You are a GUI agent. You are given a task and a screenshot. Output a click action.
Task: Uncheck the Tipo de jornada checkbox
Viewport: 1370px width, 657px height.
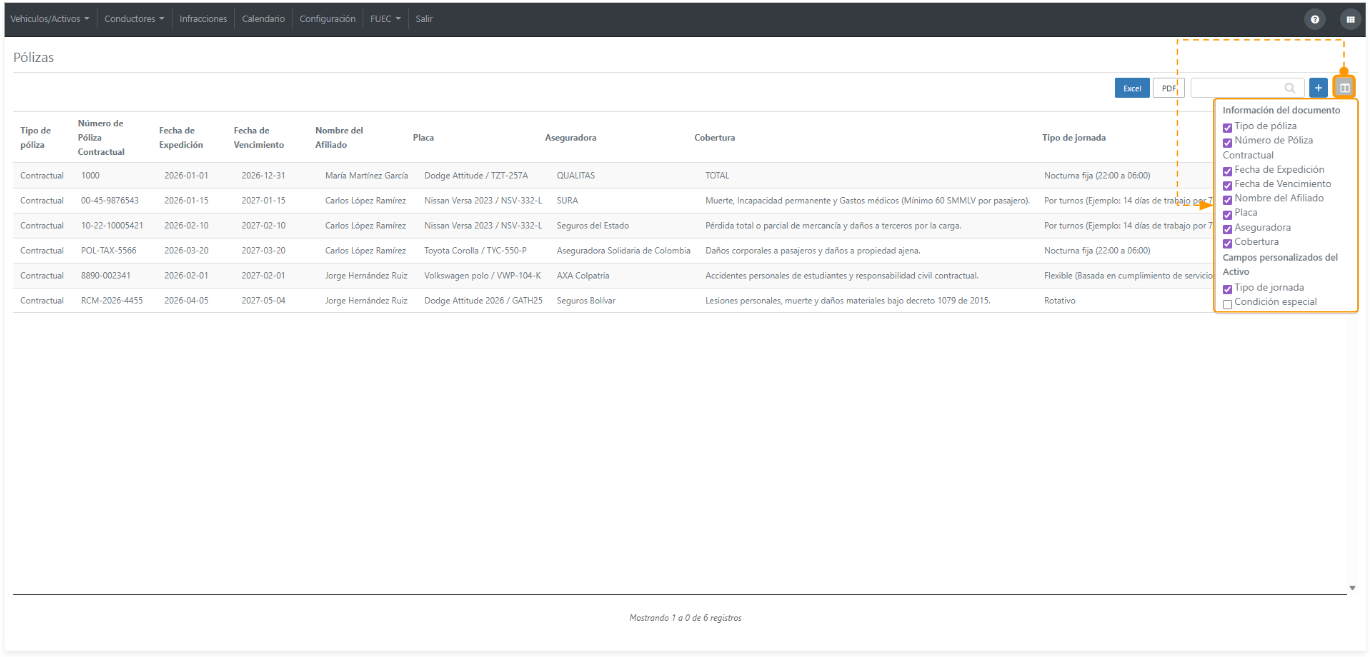click(1228, 288)
